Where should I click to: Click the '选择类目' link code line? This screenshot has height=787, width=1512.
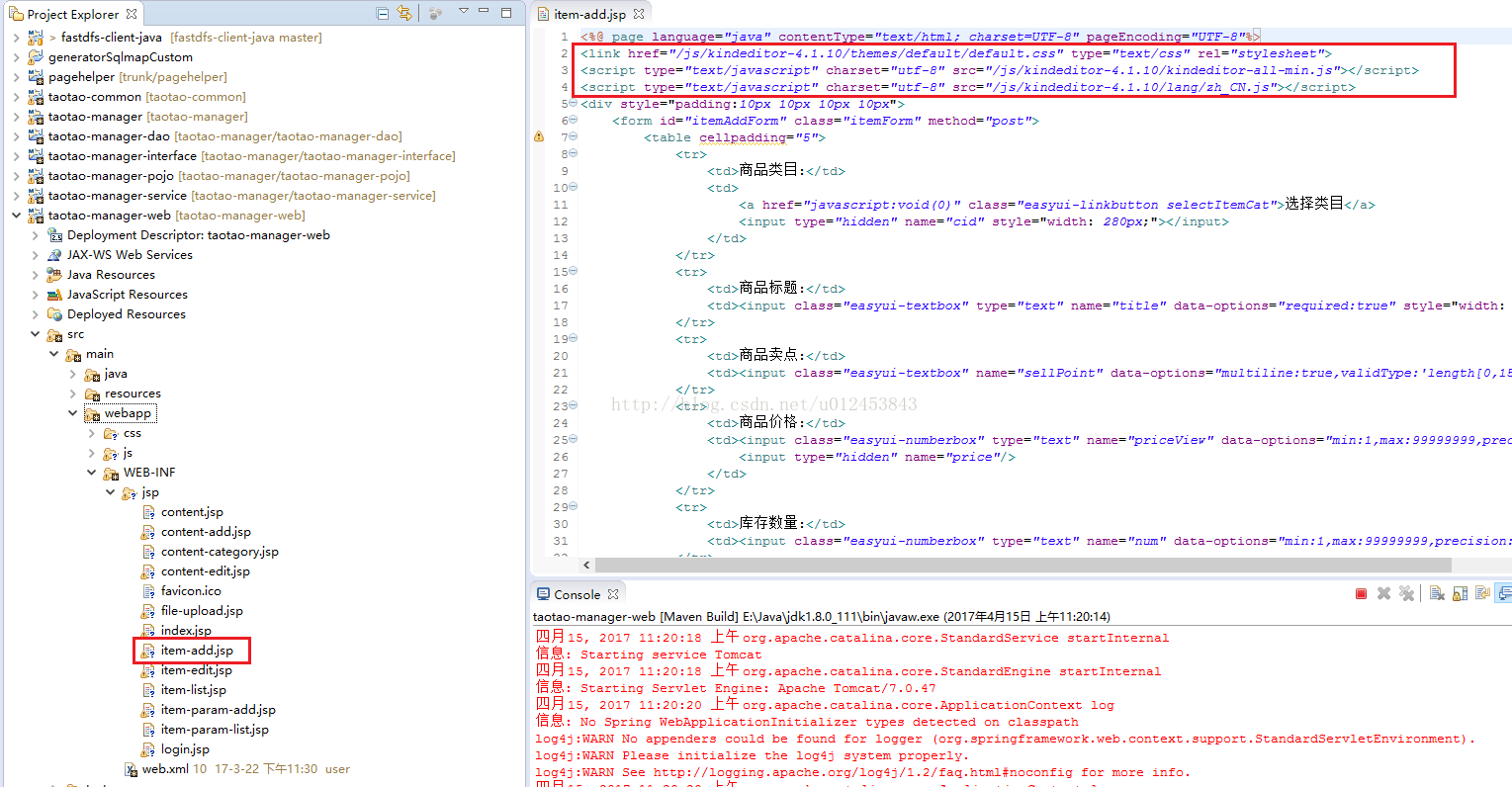[x=1056, y=205]
